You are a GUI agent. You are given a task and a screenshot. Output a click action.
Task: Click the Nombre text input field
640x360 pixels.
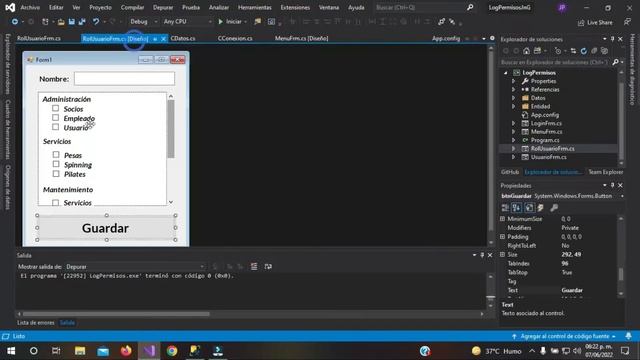tap(124, 78)
